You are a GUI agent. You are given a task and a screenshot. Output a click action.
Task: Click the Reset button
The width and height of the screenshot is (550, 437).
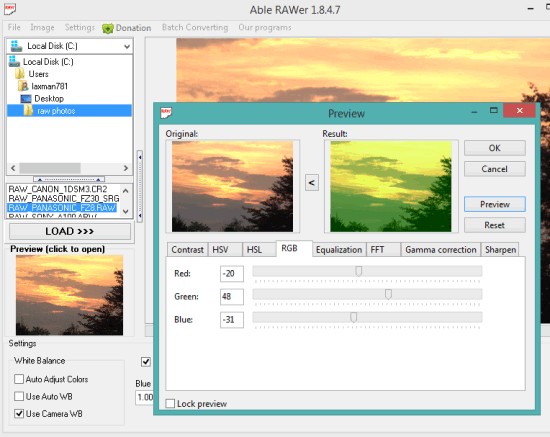[x=495, y=225]
